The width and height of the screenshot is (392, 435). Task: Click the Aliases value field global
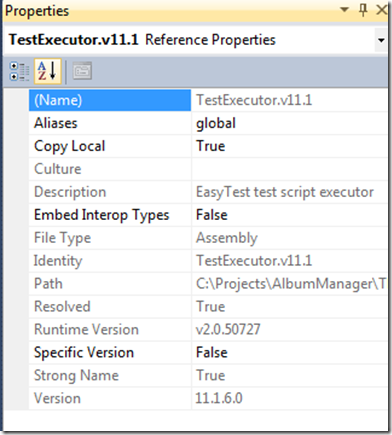point(289,123)
